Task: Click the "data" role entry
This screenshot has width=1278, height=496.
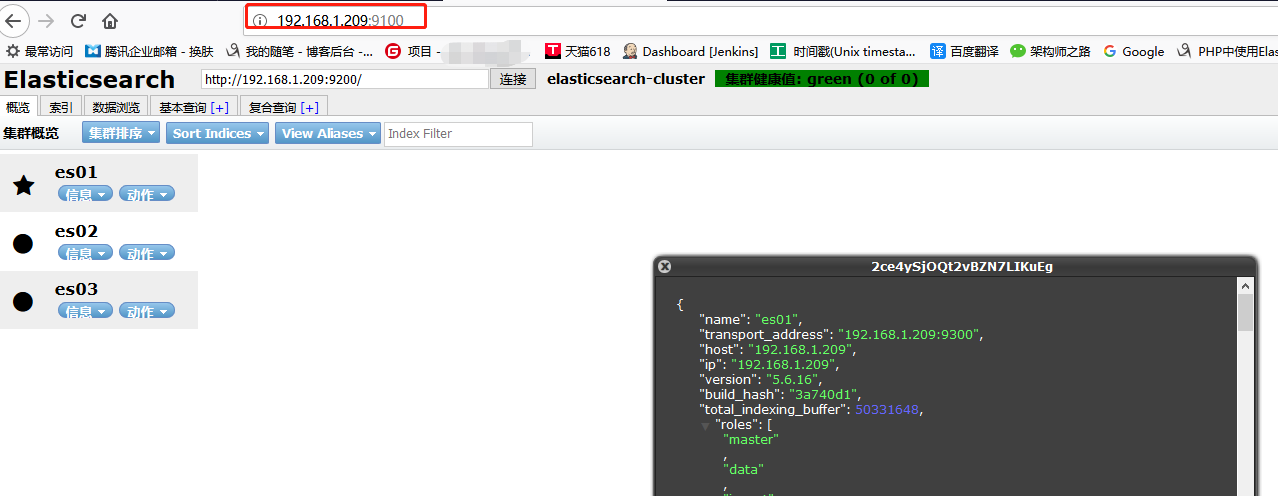Action: coord(744,469)
